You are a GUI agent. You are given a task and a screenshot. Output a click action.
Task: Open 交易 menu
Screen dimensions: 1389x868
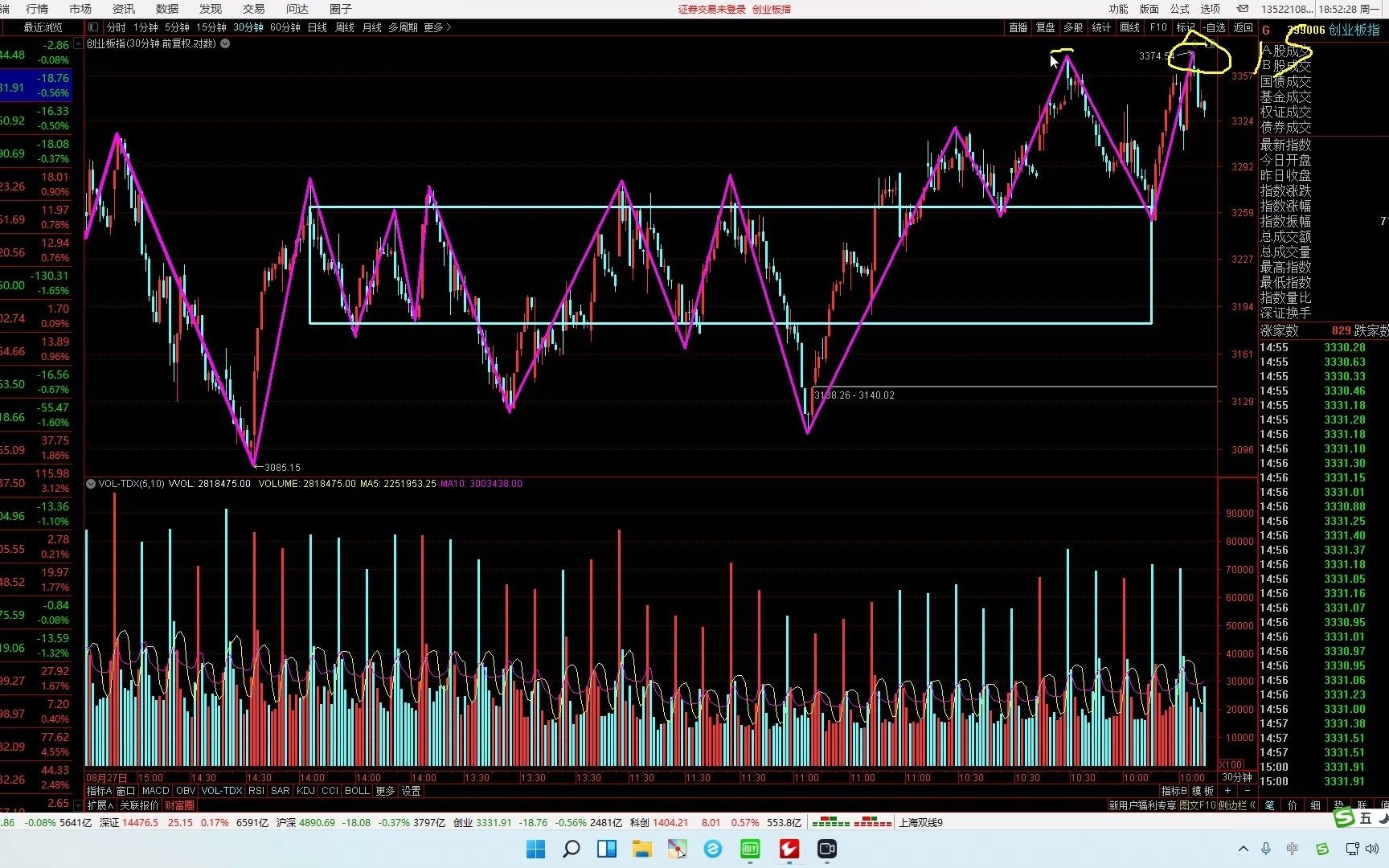(254, 9)
